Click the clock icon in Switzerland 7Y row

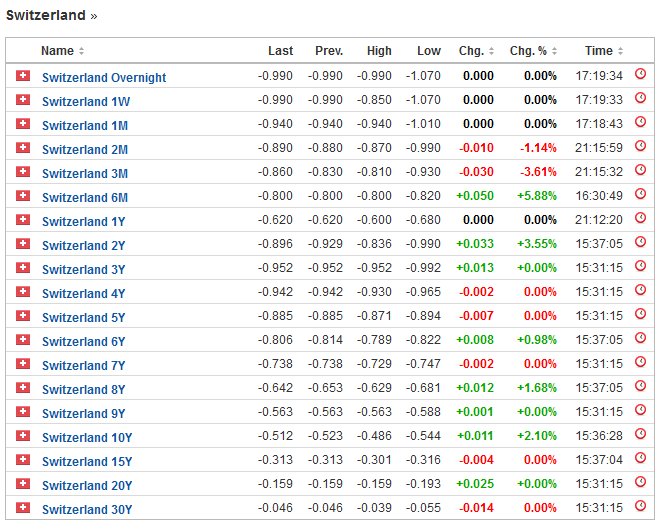tap(640, 362)
